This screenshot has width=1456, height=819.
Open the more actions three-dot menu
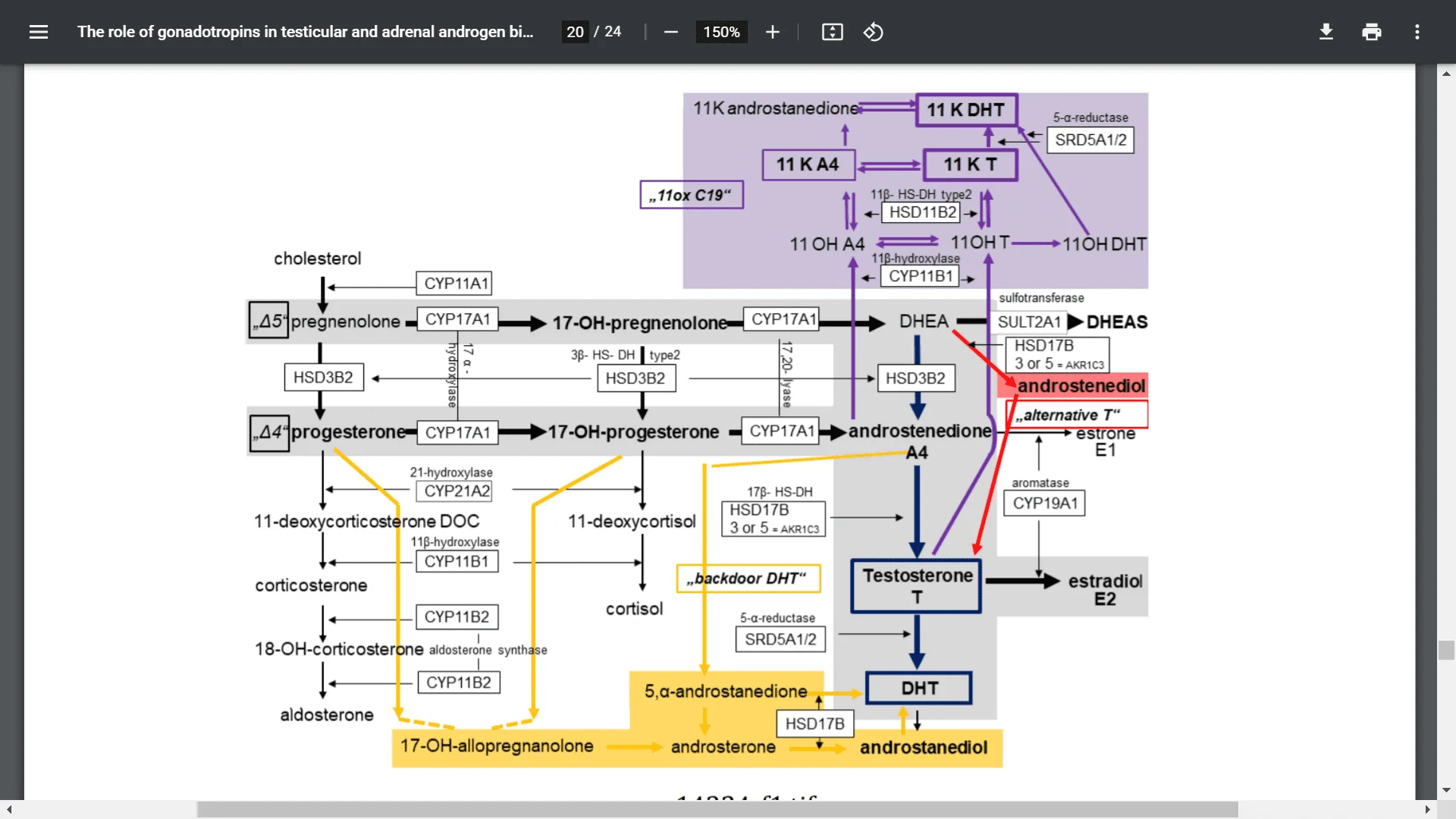point(1417,32)
